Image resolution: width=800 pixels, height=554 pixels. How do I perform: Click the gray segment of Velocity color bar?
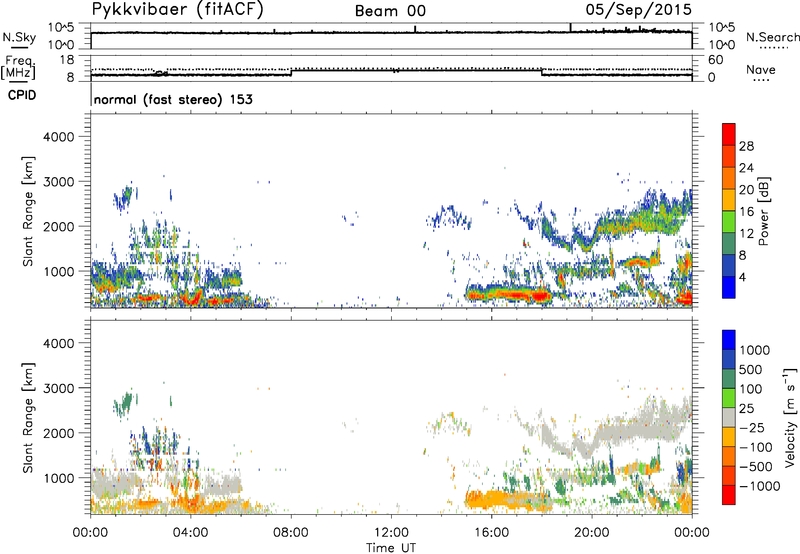729,418
